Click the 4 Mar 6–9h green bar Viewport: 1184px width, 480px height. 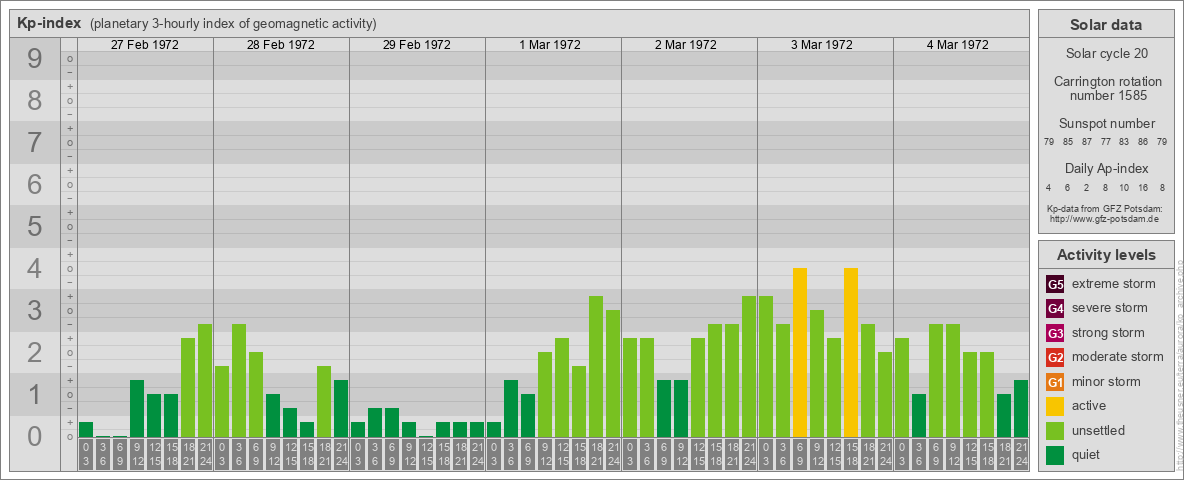pyautogui.click(x=936, y=380)
